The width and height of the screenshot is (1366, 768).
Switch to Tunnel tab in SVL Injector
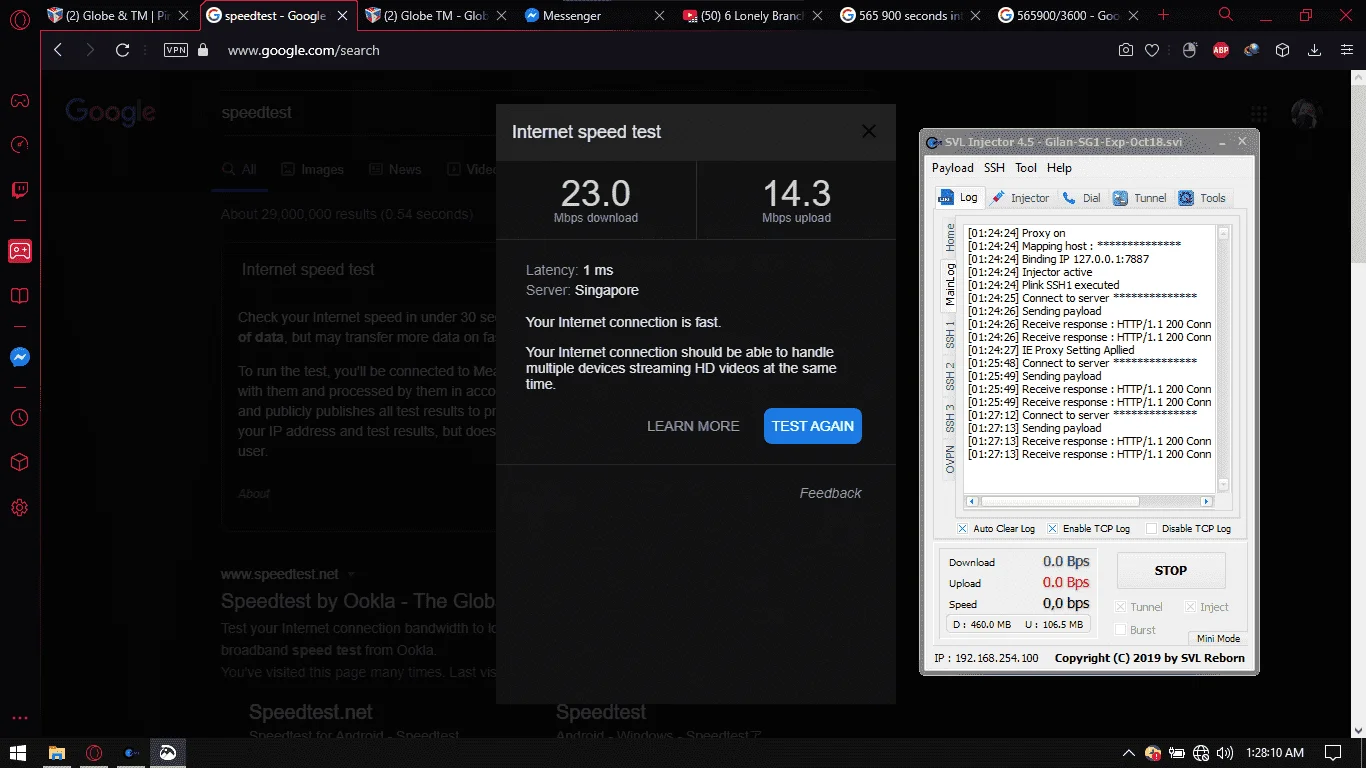[x=1140, y=198]
